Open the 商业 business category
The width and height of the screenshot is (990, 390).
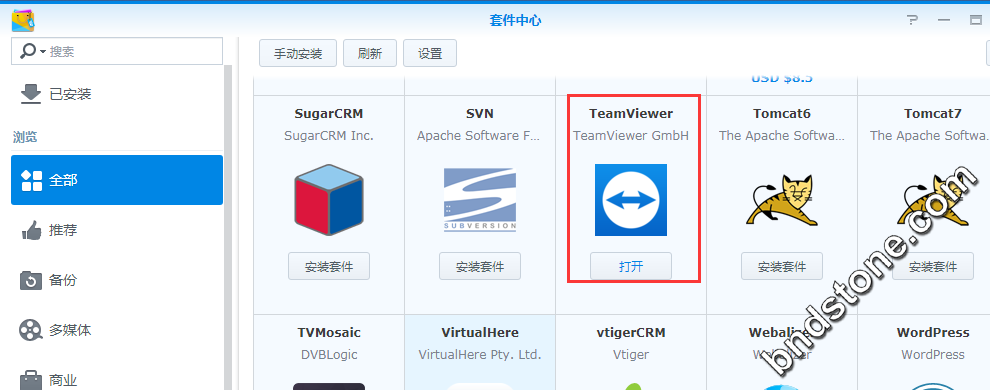coord(117,380)
